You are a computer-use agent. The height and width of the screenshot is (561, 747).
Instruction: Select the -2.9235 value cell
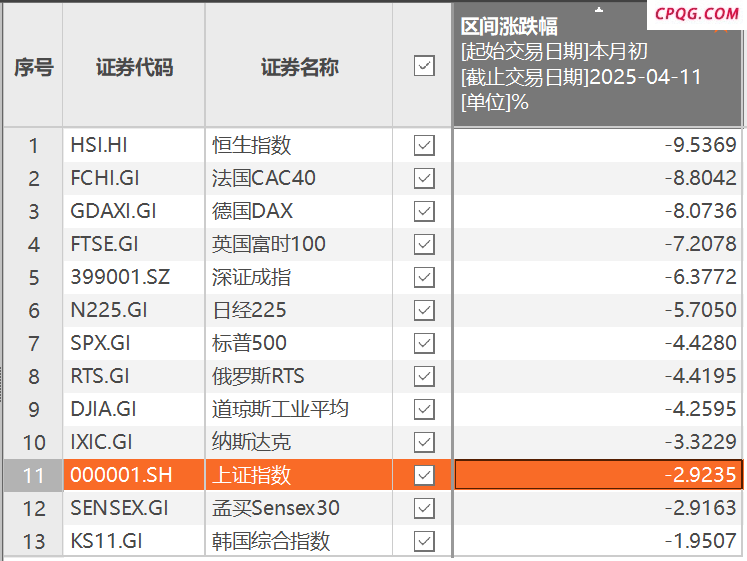coord(598,475)
